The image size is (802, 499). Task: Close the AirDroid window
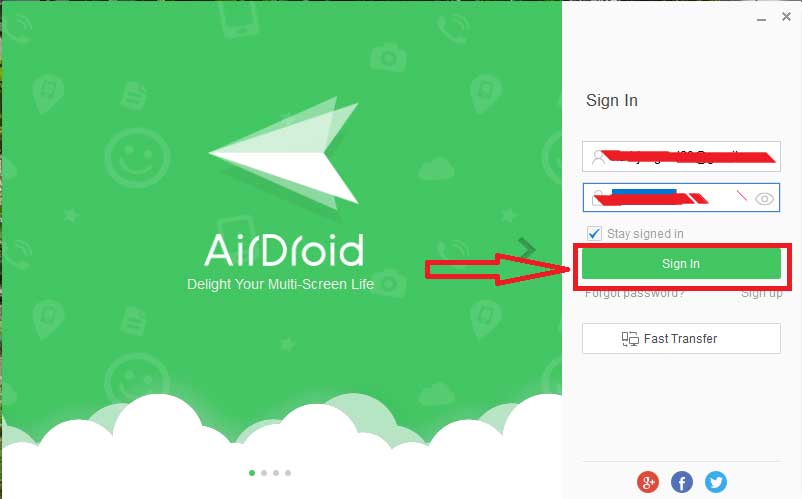point(786,16)
